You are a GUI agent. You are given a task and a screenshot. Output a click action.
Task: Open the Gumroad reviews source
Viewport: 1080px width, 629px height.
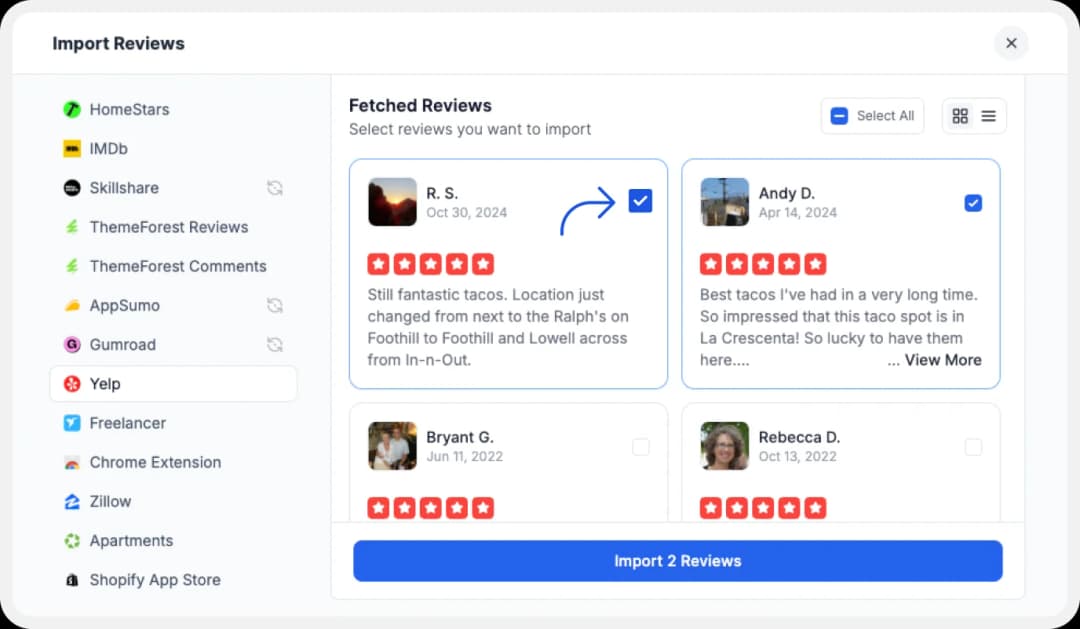[71, 344]
